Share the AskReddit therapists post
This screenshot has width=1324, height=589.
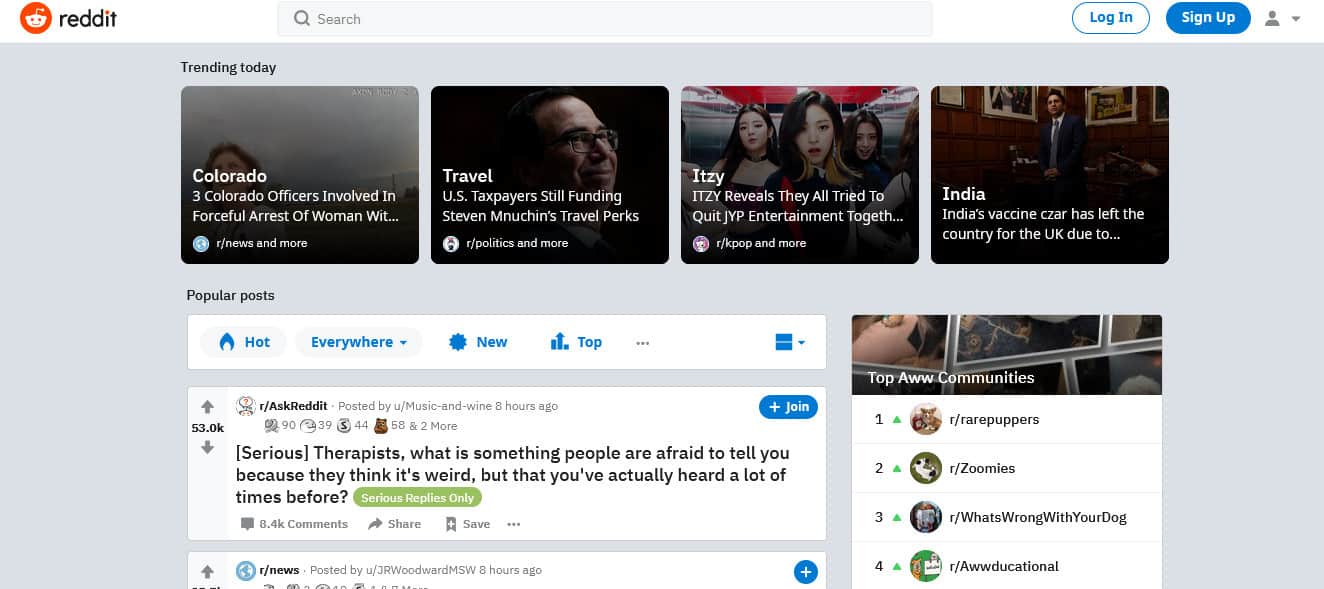[x=394, y=524]
